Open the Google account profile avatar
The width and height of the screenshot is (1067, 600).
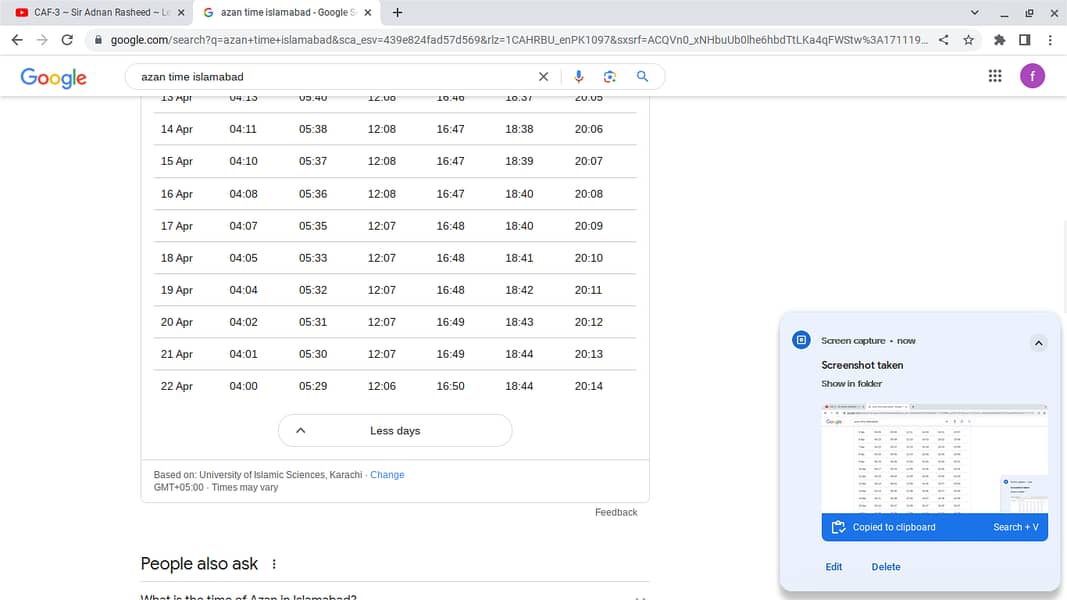1032,76
